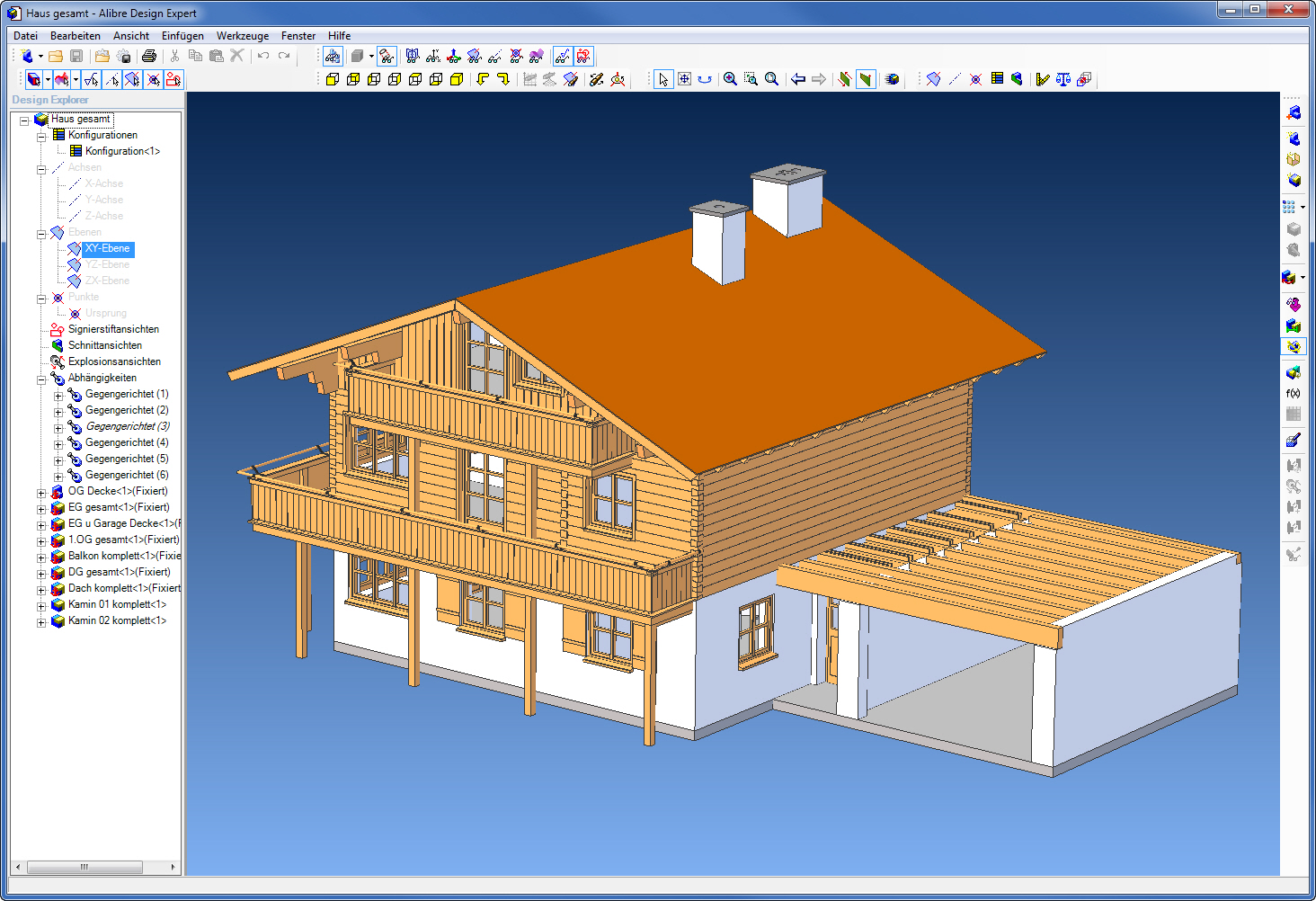Click the Measure tool ruler icon
The height and width of the screenshot is (901, 1316).
pos(1043,79)
